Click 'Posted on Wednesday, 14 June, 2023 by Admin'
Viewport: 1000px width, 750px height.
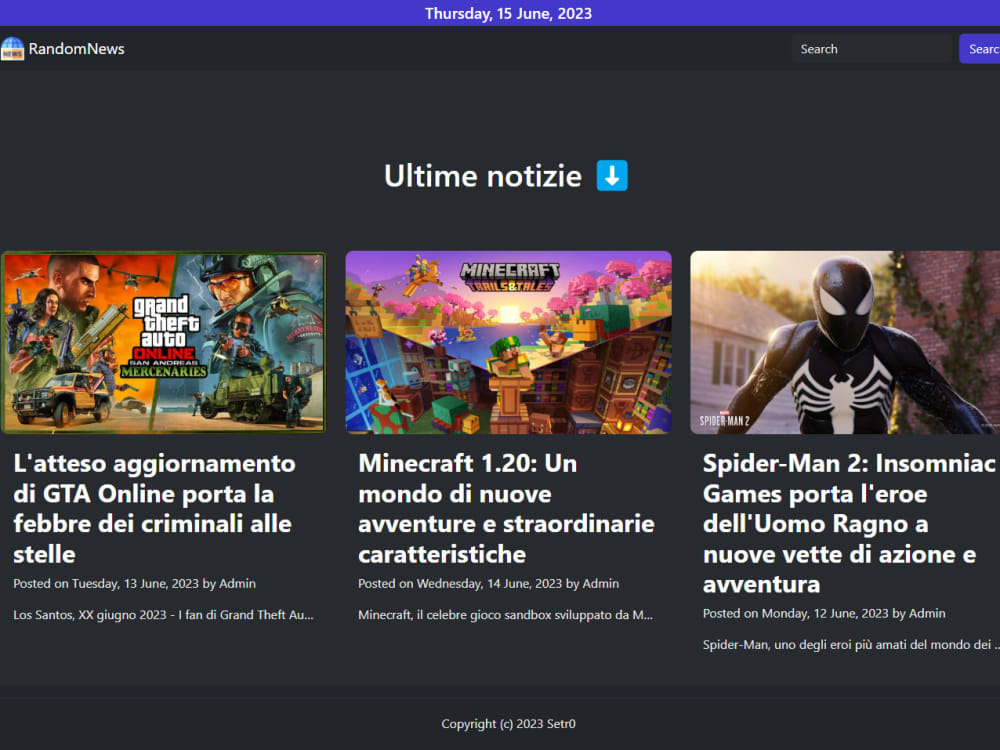[489, 584]
